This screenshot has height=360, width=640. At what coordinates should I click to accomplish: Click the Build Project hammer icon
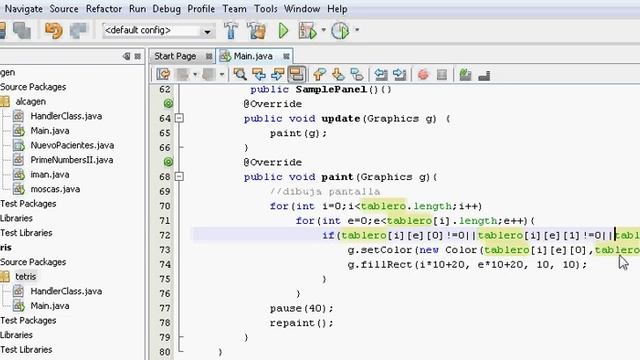231,31
